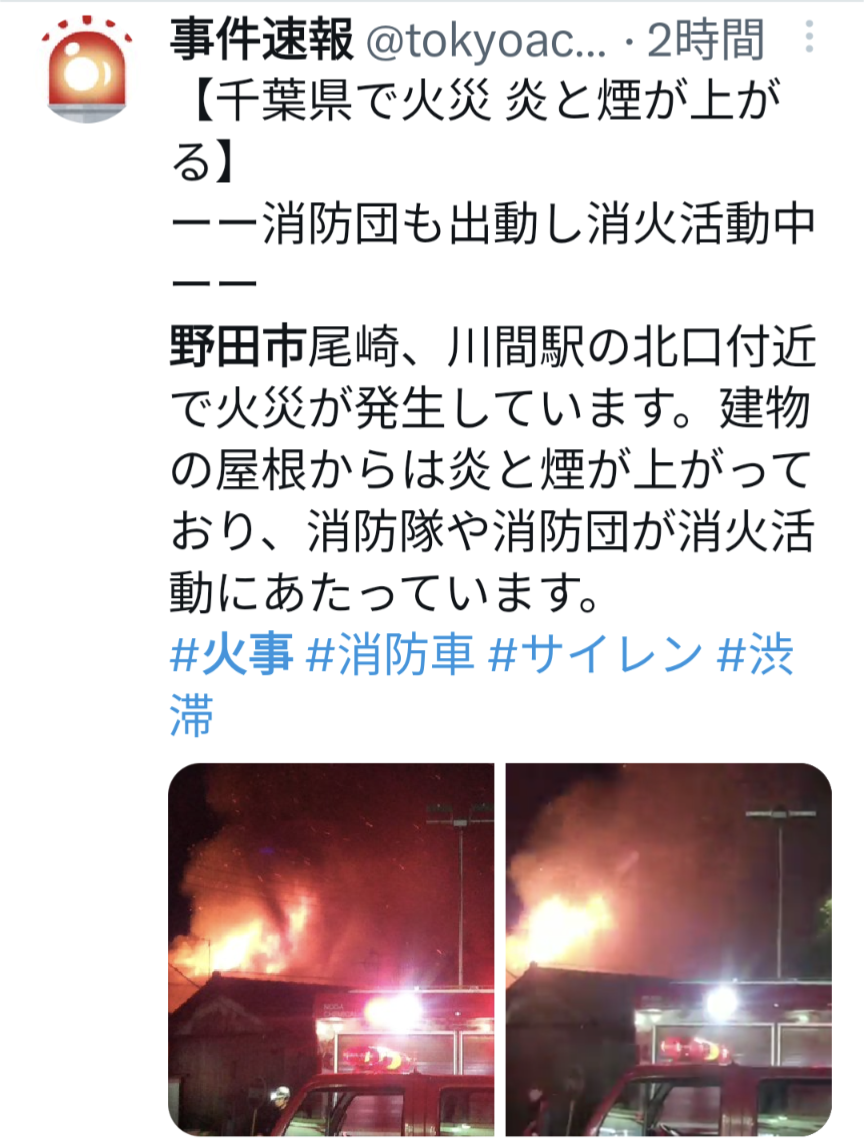Open the 事件速報 account name
The width and height of the screenshot is (864, 1148).
pos(262,40)
